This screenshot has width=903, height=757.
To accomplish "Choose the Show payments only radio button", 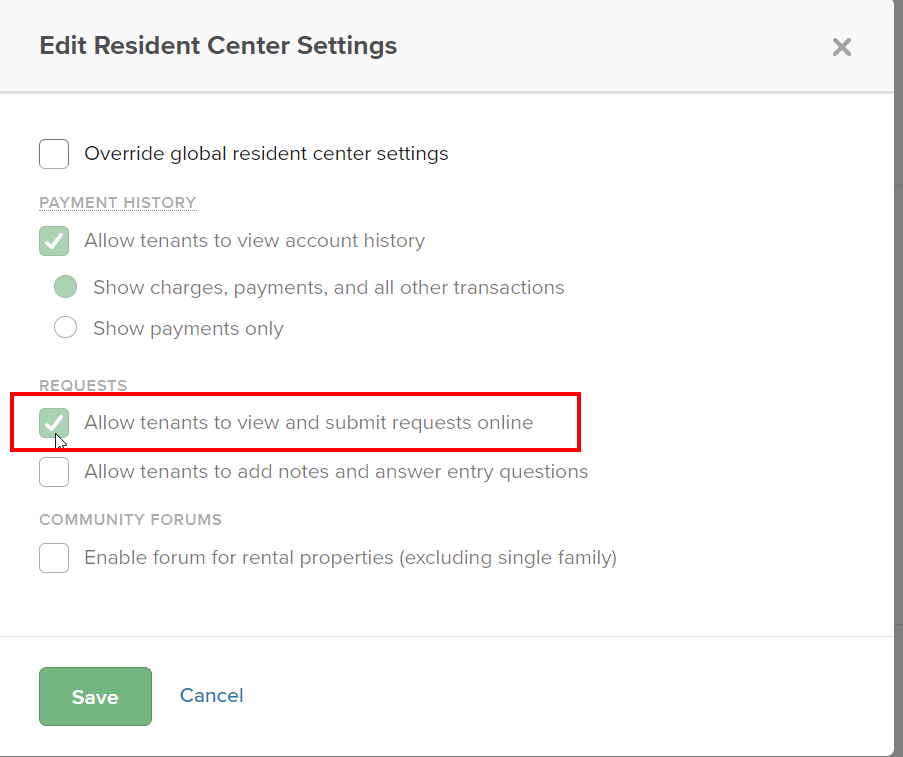I will click(65, 328).
